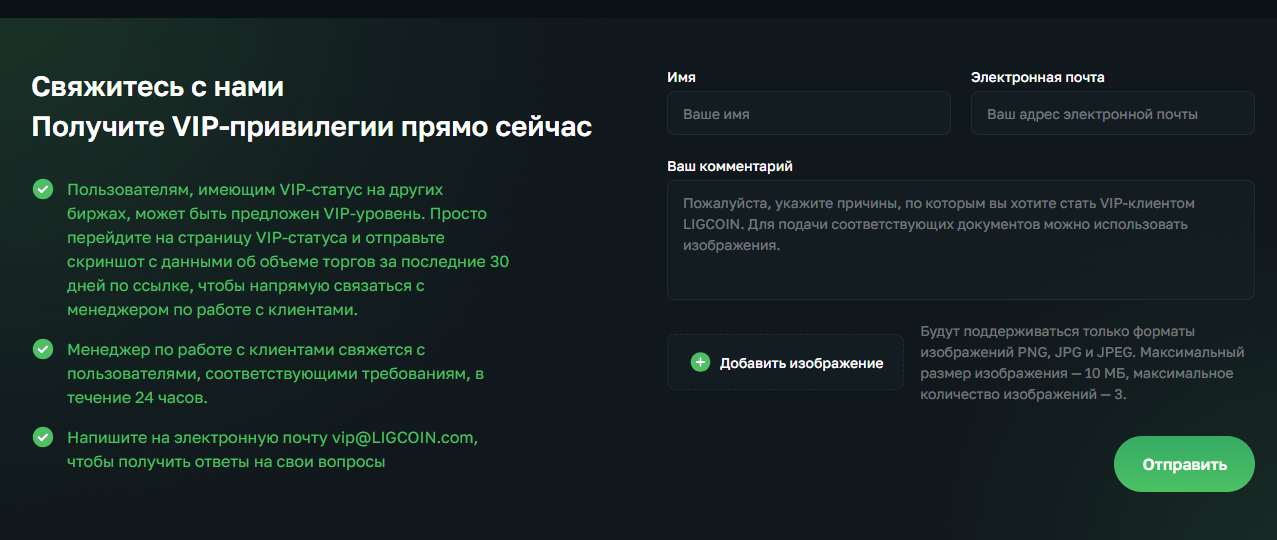Focus the 'Ваше имя' name field
Screen dimensions: 1277x540
[808, 113]
